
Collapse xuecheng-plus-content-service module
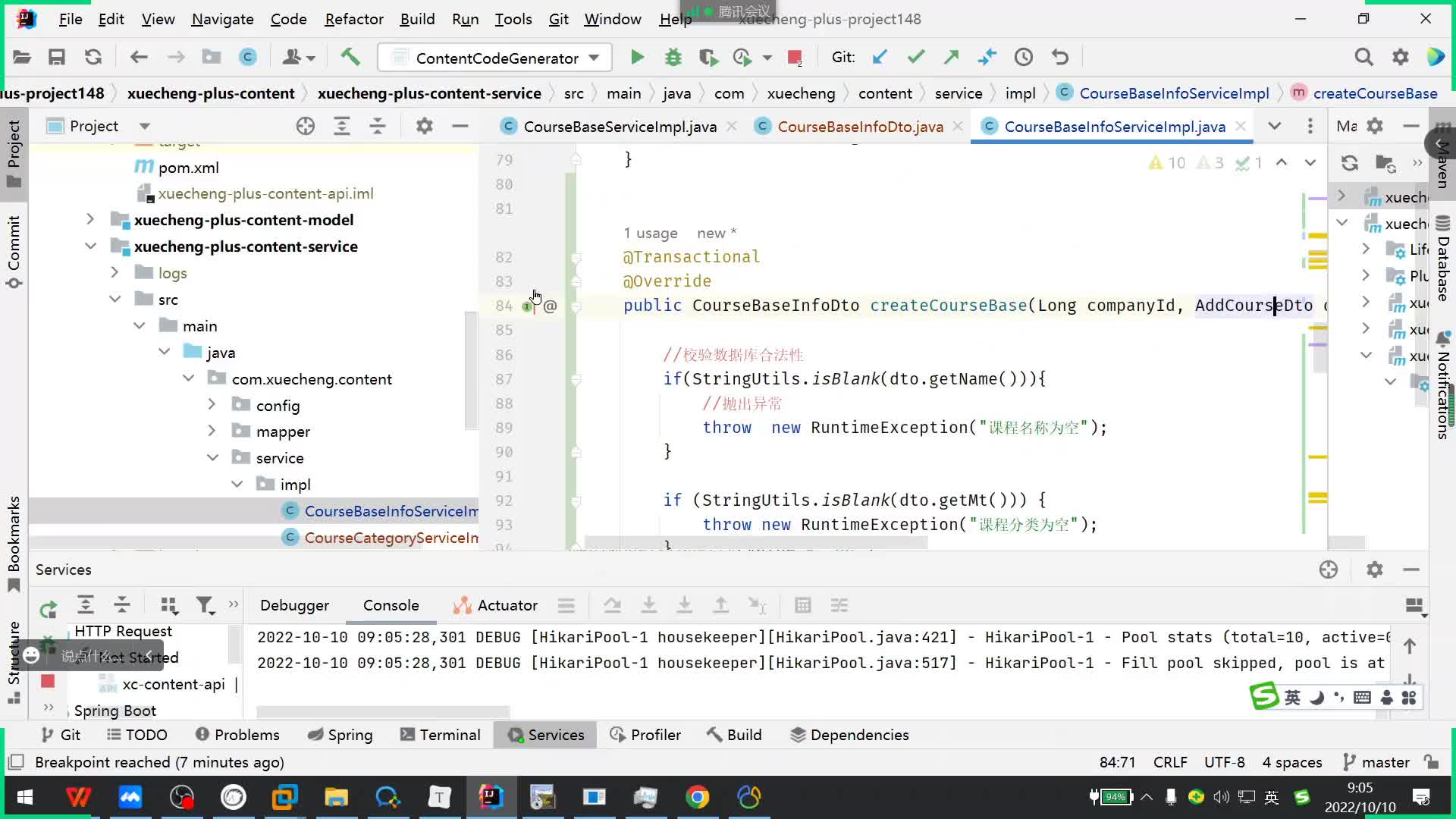(x=90, y=246)
